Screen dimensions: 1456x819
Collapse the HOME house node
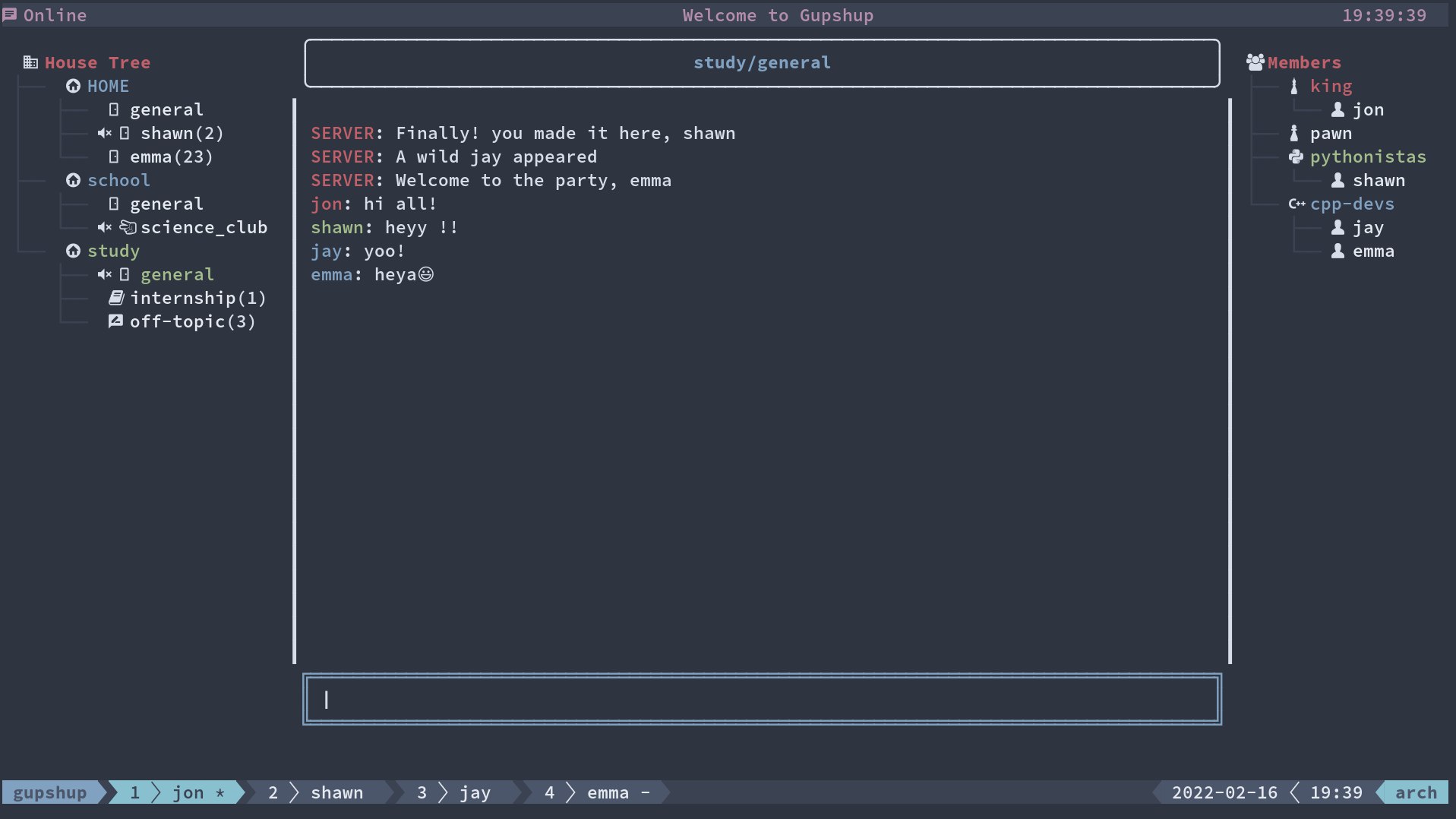point(73,86)
